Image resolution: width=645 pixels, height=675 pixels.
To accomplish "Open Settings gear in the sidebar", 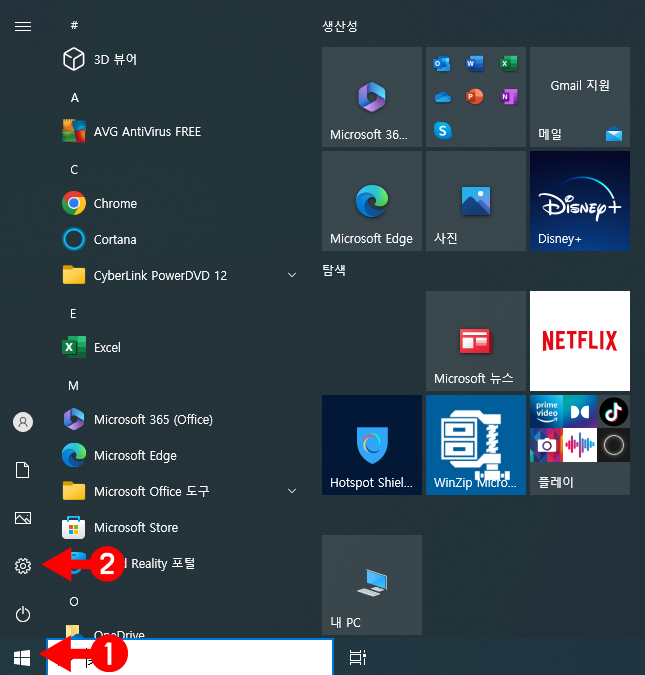I will tap(23, 566).
